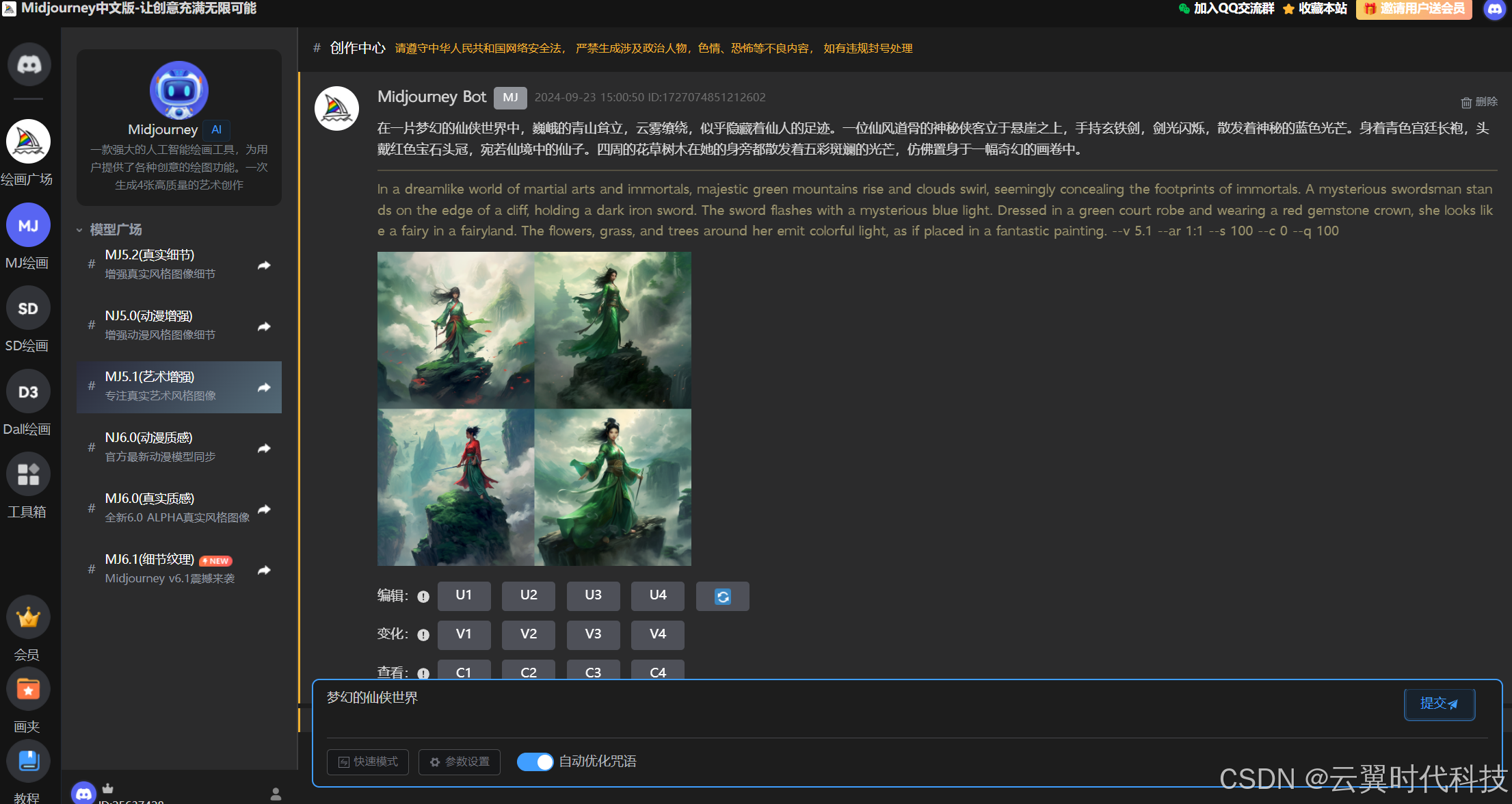Click the NEW badge on MJ6.1
This screenshot has height=804, width=1512.
(x=216, y=561)
